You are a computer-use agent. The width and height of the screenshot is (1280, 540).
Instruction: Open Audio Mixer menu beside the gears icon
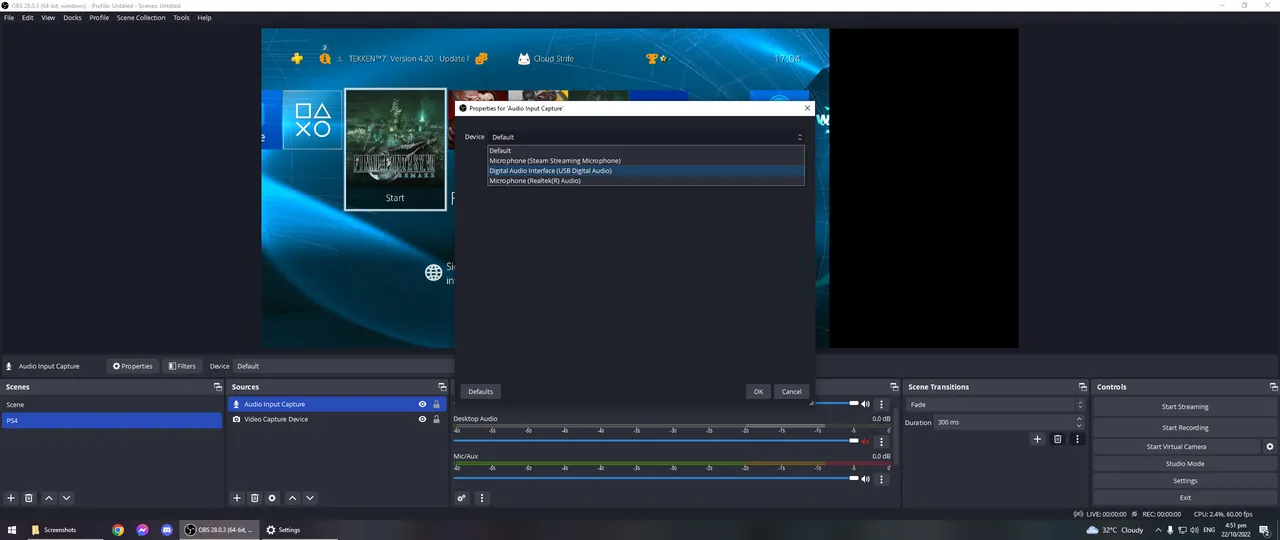tap(482, 498)
